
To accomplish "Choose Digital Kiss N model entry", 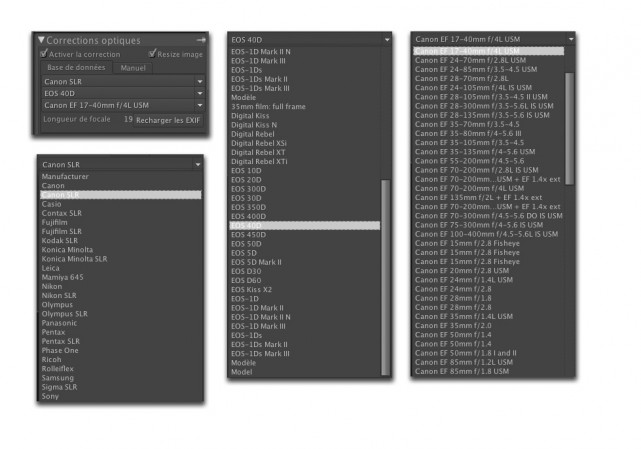I will tap(254, 125).
